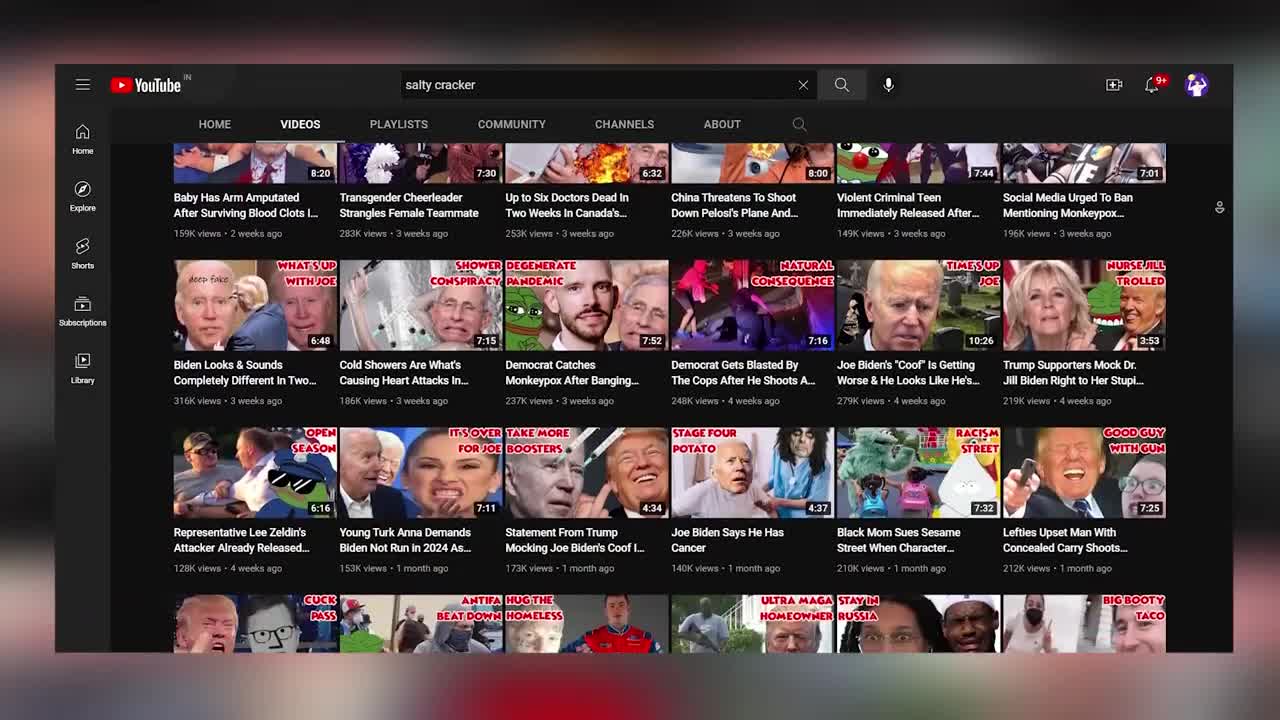The image size is (1280, 720).
Task: Play the 'Degenerate Pandemic' thumbnail
Action: (587, 305)
